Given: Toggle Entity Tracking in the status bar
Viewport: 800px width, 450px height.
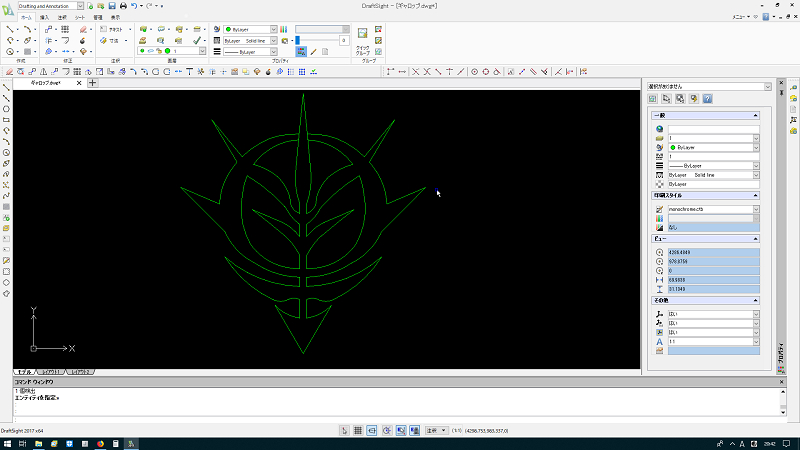Looking at the screenshot, I should pyautogui.click(x=415, y=431).
